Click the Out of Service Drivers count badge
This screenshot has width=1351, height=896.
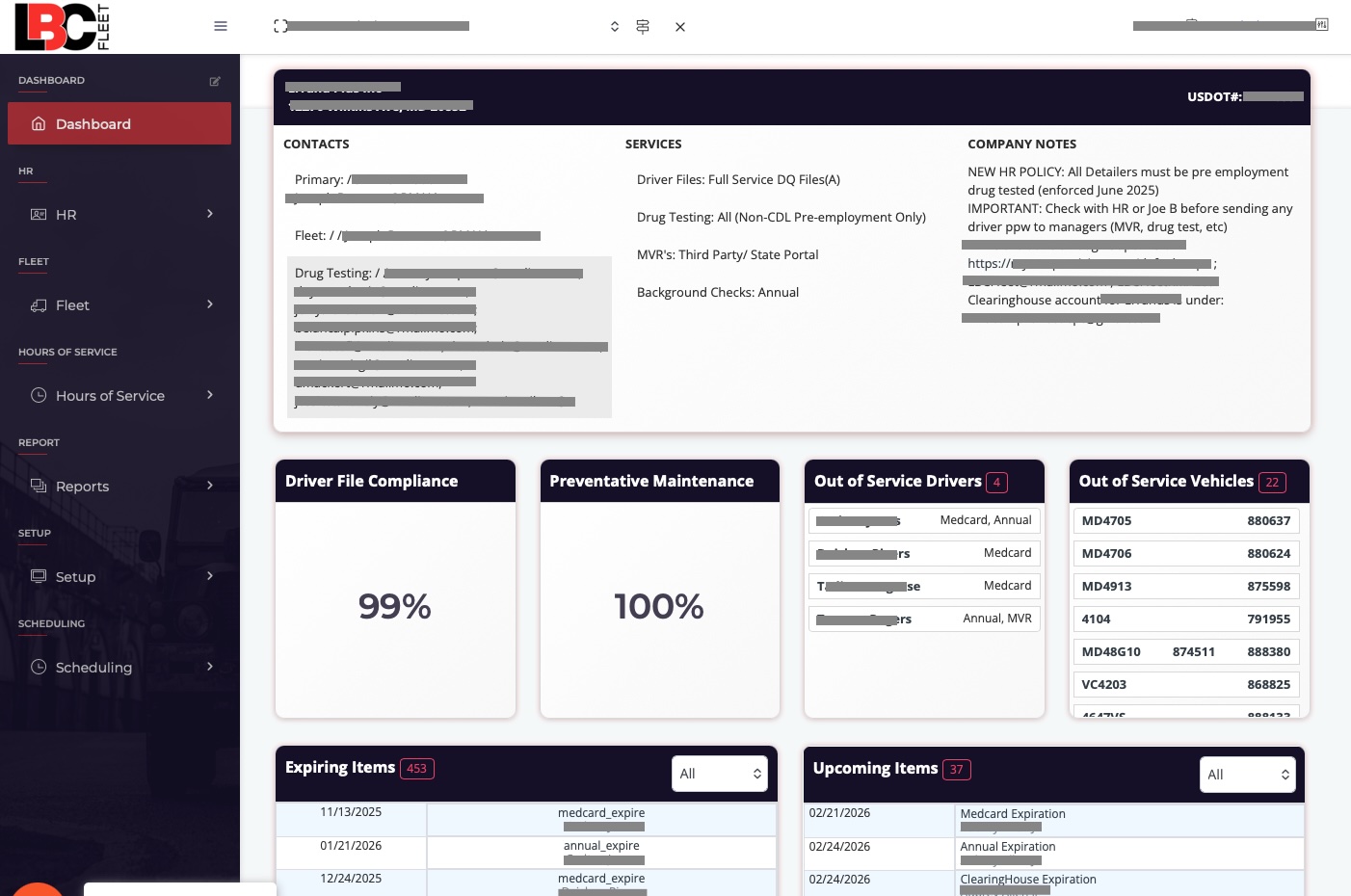tap(996, 483)
